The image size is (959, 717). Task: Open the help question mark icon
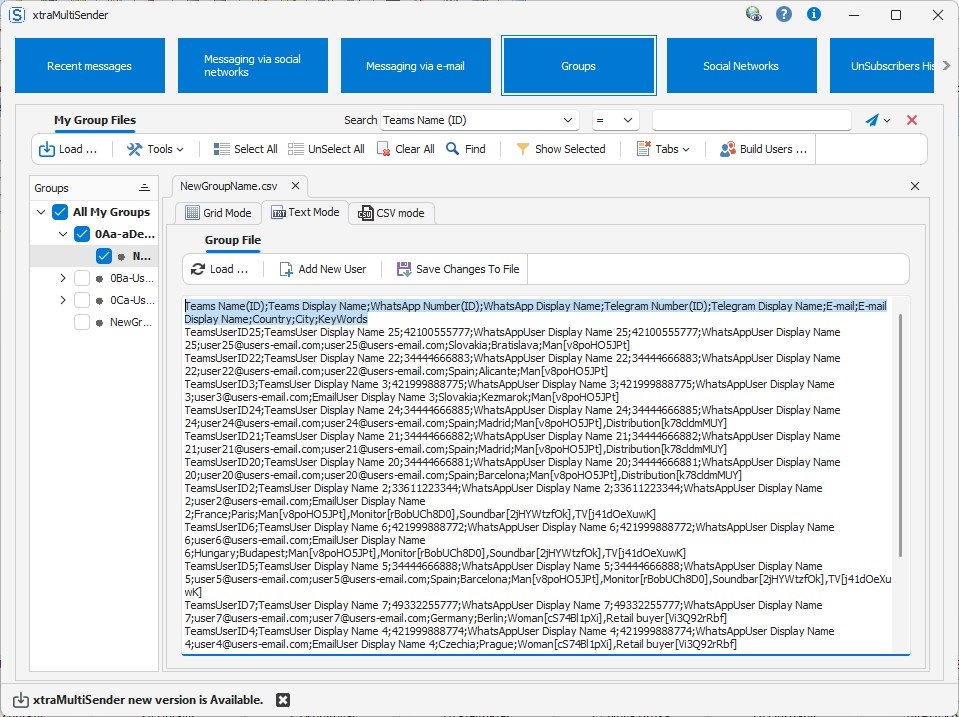(x=783, y=14)
